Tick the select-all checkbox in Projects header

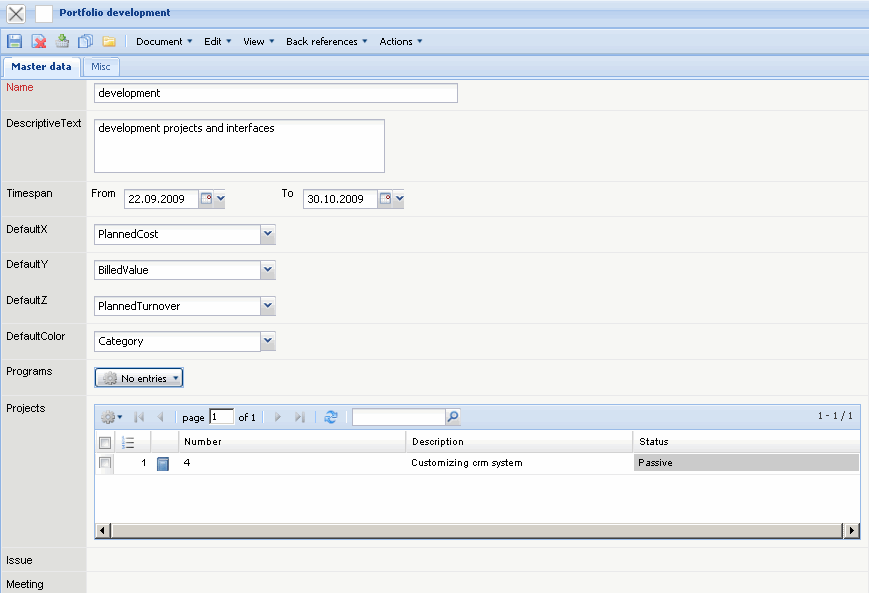coord(105,442)
